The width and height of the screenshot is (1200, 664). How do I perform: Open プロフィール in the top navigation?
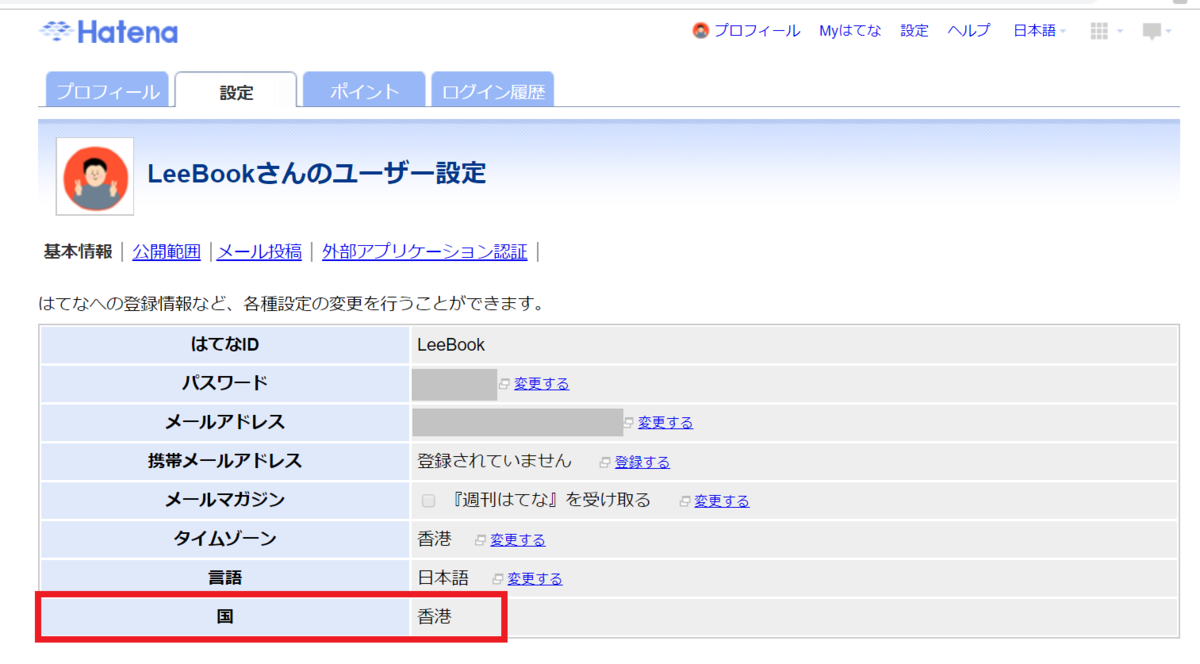pyautogui.click(x=757, y=31)
